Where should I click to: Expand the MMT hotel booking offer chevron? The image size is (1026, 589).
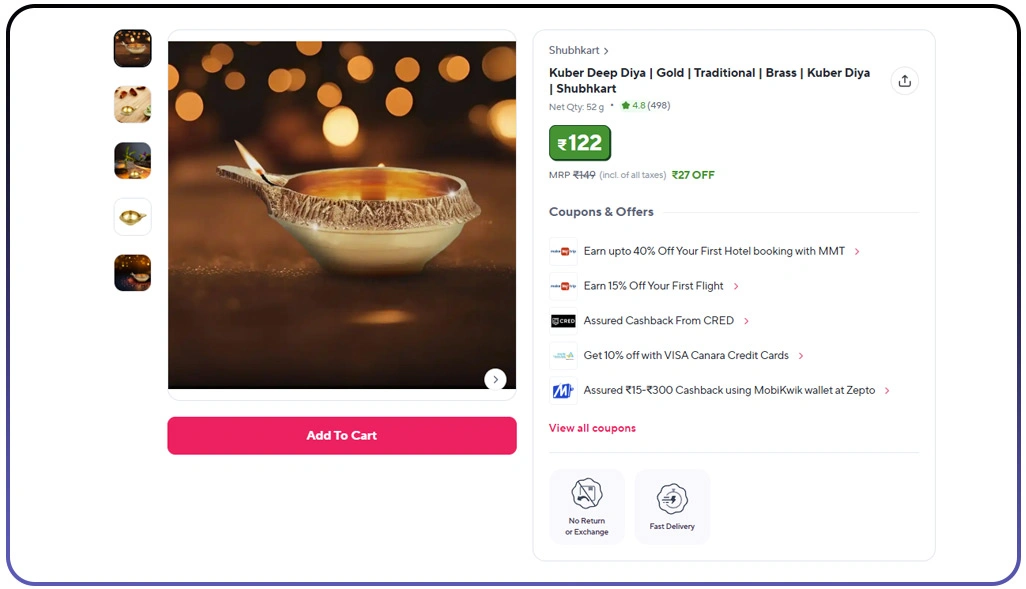point(857,252)
